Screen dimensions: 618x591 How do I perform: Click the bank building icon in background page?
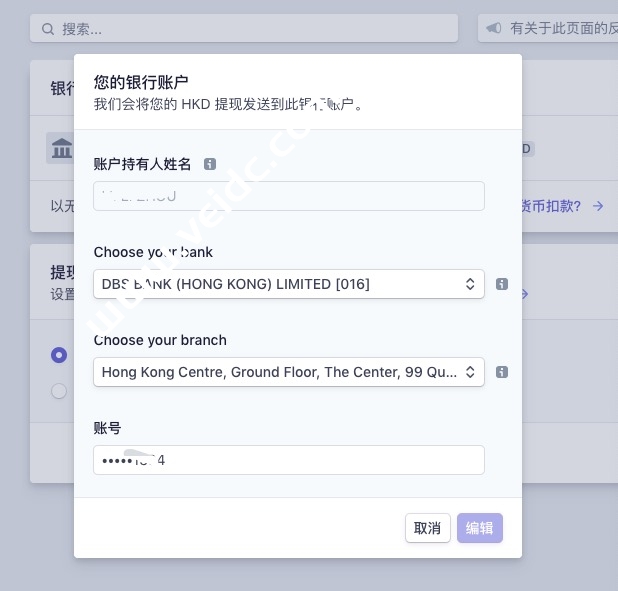click(60, 148)
